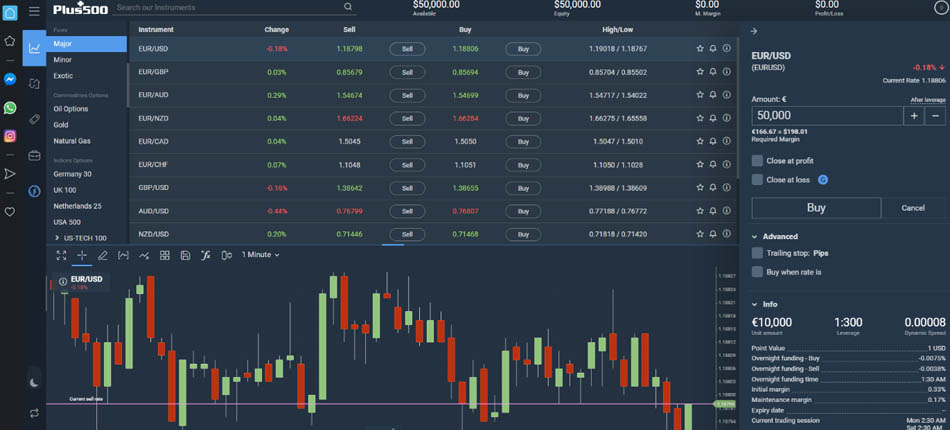Click the Search our Instruments field

pyautogui.click(x=227, y=7)
